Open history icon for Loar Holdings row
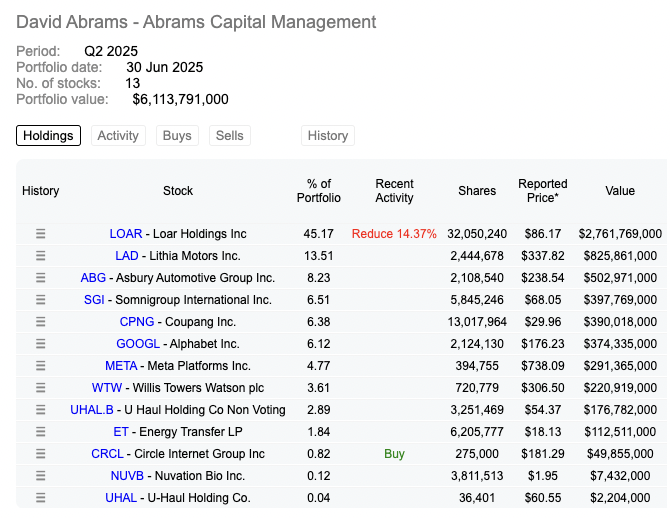670x518 pixels. point(41,234)
